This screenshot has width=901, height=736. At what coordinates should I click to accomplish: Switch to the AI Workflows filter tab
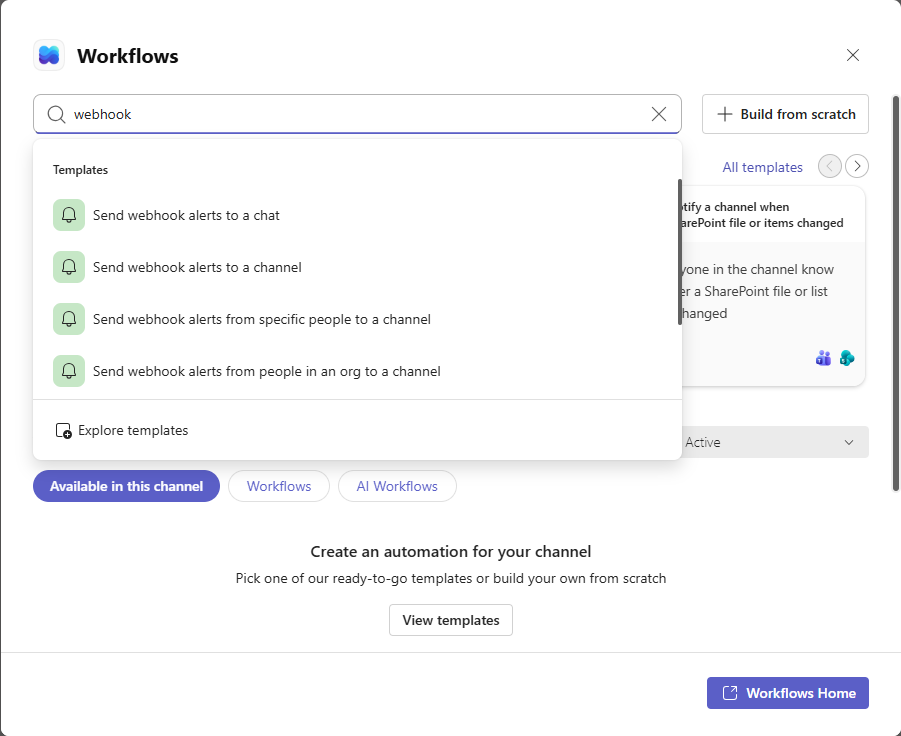(x=397, y=486)
